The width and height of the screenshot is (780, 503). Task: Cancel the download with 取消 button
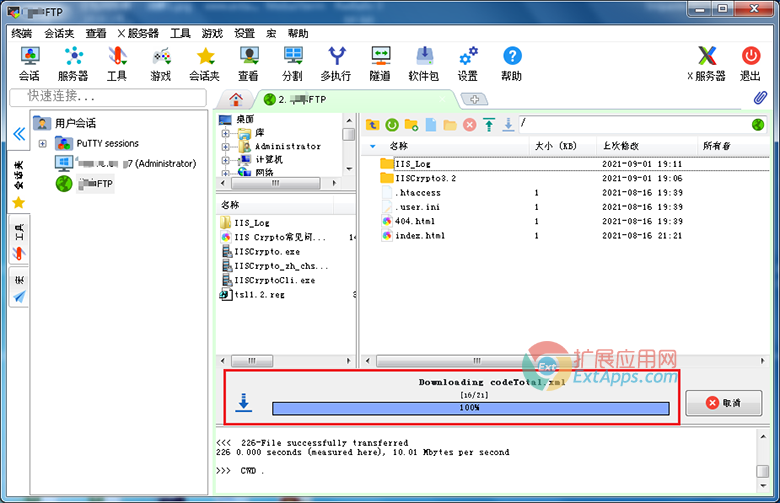(724, 402)
